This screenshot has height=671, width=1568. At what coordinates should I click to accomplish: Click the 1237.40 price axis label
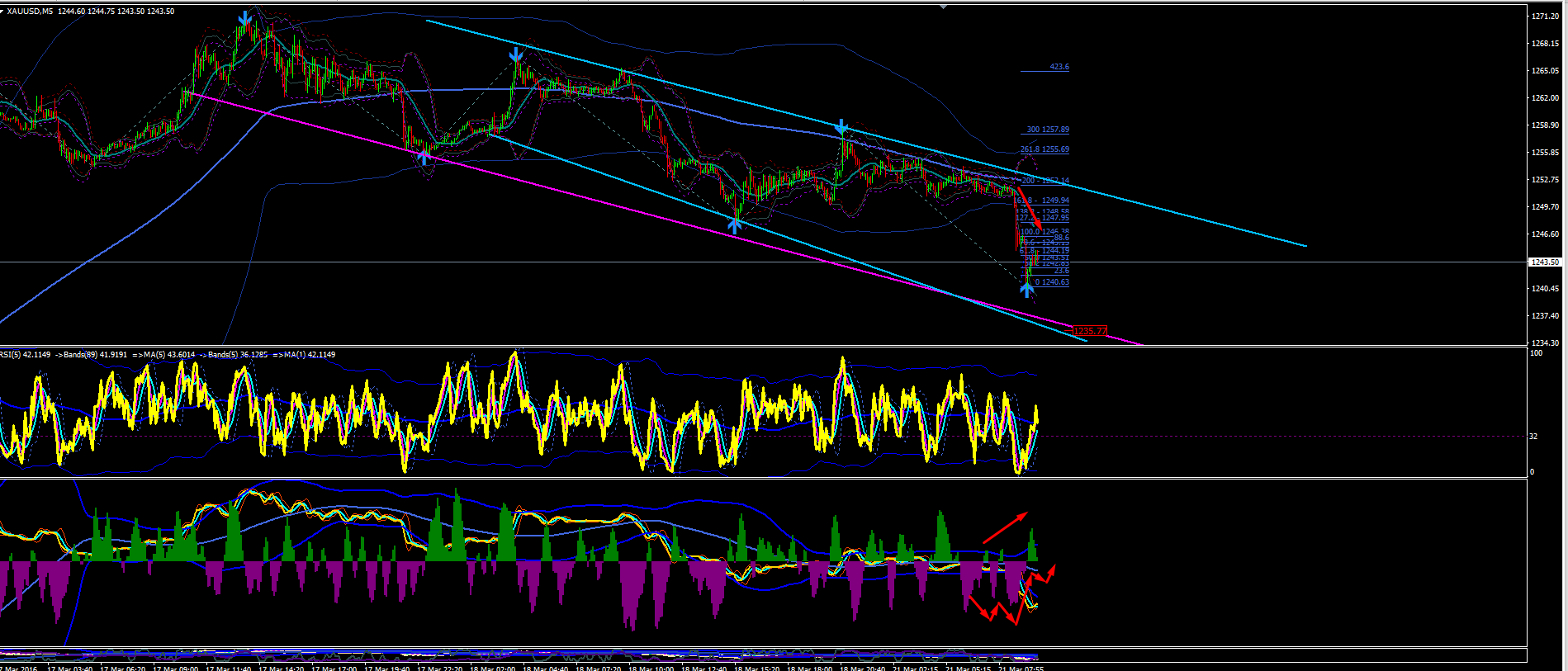click(1545, 316)
